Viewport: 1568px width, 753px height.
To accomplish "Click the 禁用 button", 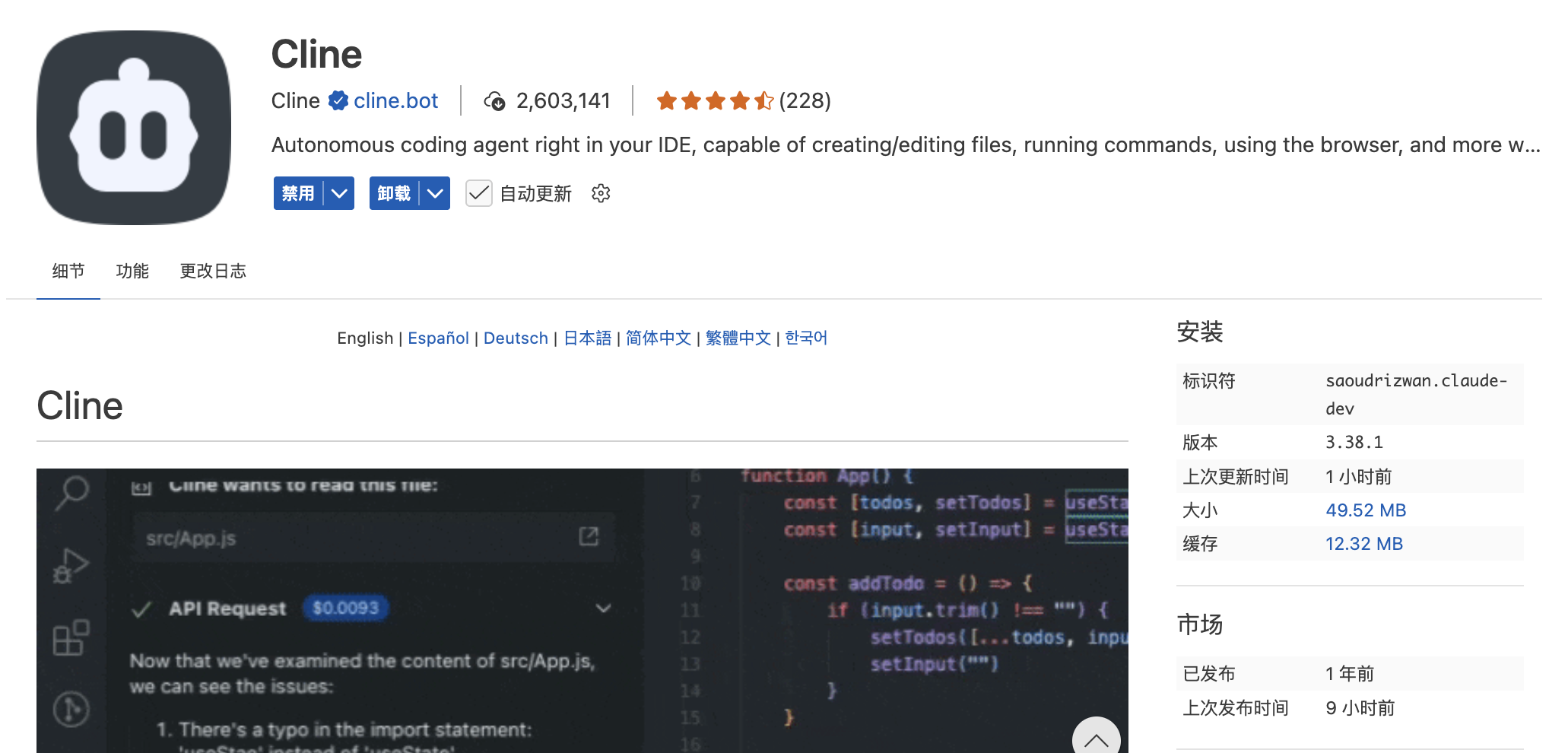I will (298, 193).
